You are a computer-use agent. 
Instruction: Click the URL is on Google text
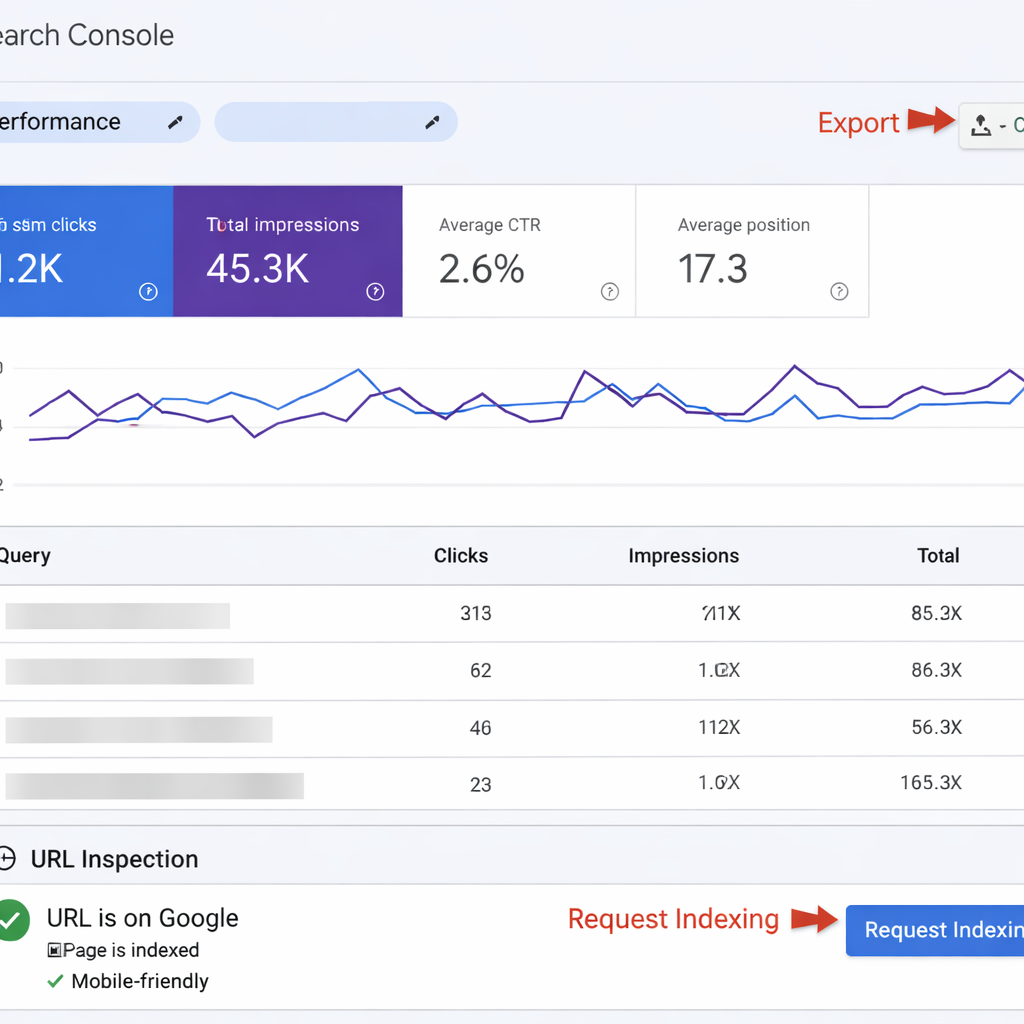[142, 918]
